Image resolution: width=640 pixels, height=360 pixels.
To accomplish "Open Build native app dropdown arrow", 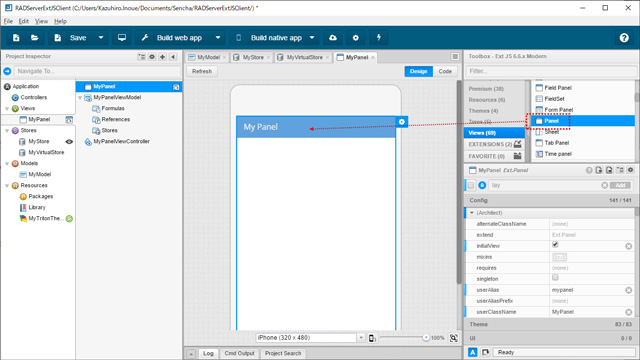I will [x=312, y=38].
